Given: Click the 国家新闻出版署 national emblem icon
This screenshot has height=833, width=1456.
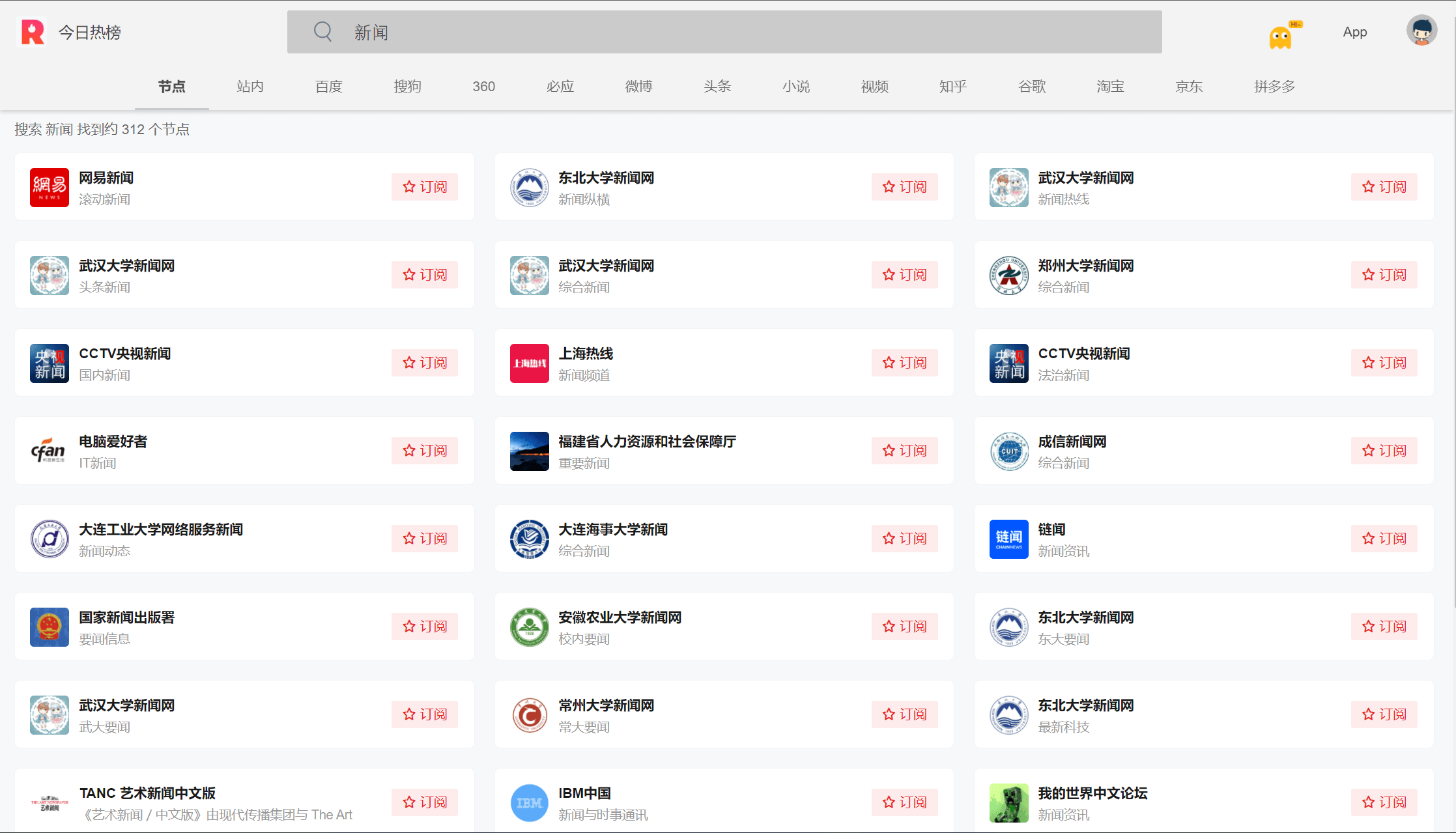Looking at the screenshot, I should point(50,627).
